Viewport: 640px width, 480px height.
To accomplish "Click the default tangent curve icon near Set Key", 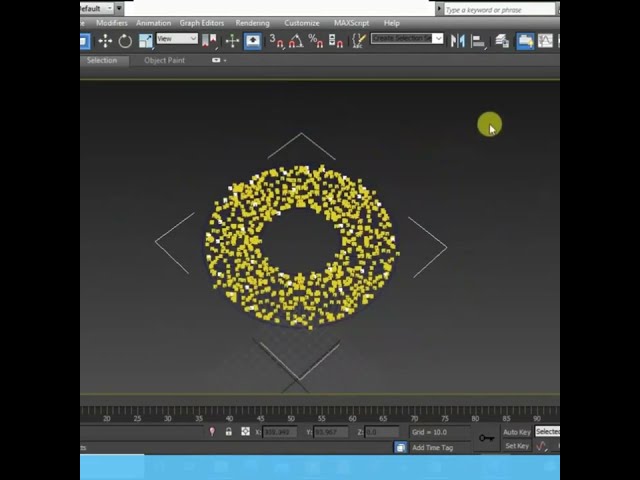I will point(542,446).
